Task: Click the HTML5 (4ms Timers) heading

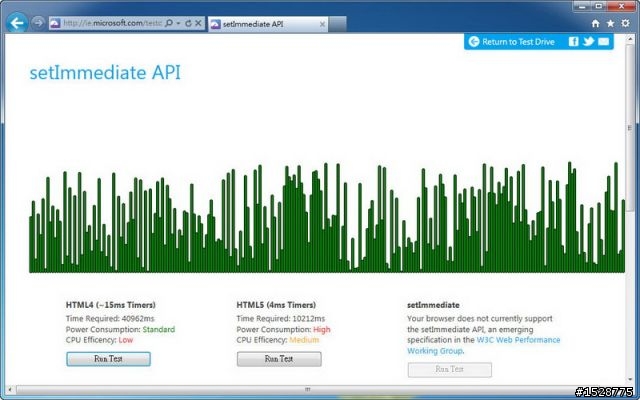Action: 276,305
